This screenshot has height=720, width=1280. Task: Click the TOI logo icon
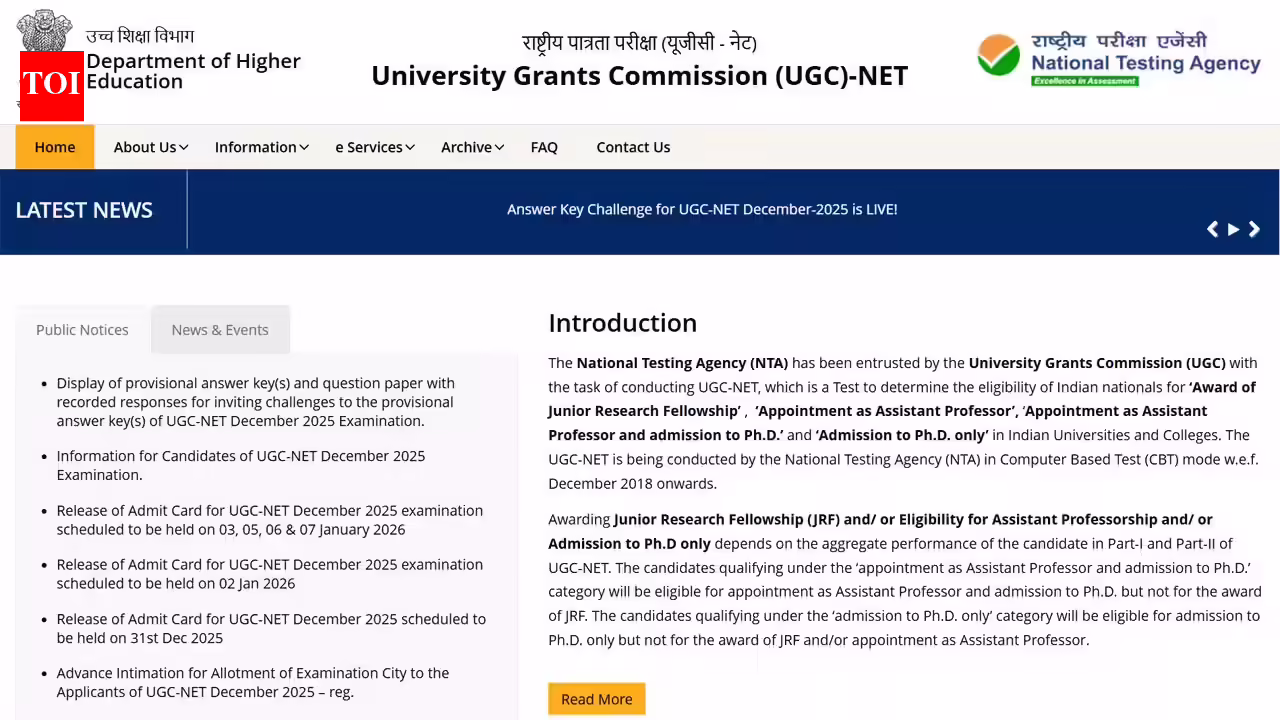51,82
